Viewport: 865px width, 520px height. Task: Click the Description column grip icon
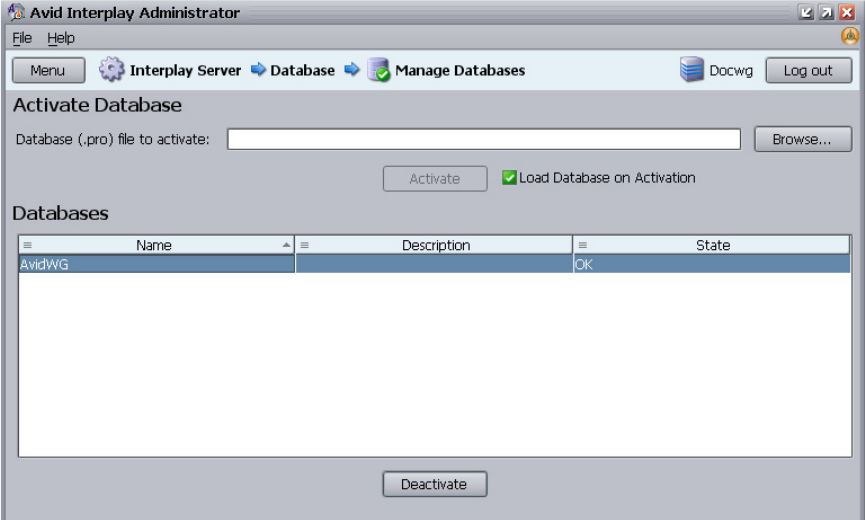(x=305, y=245)
